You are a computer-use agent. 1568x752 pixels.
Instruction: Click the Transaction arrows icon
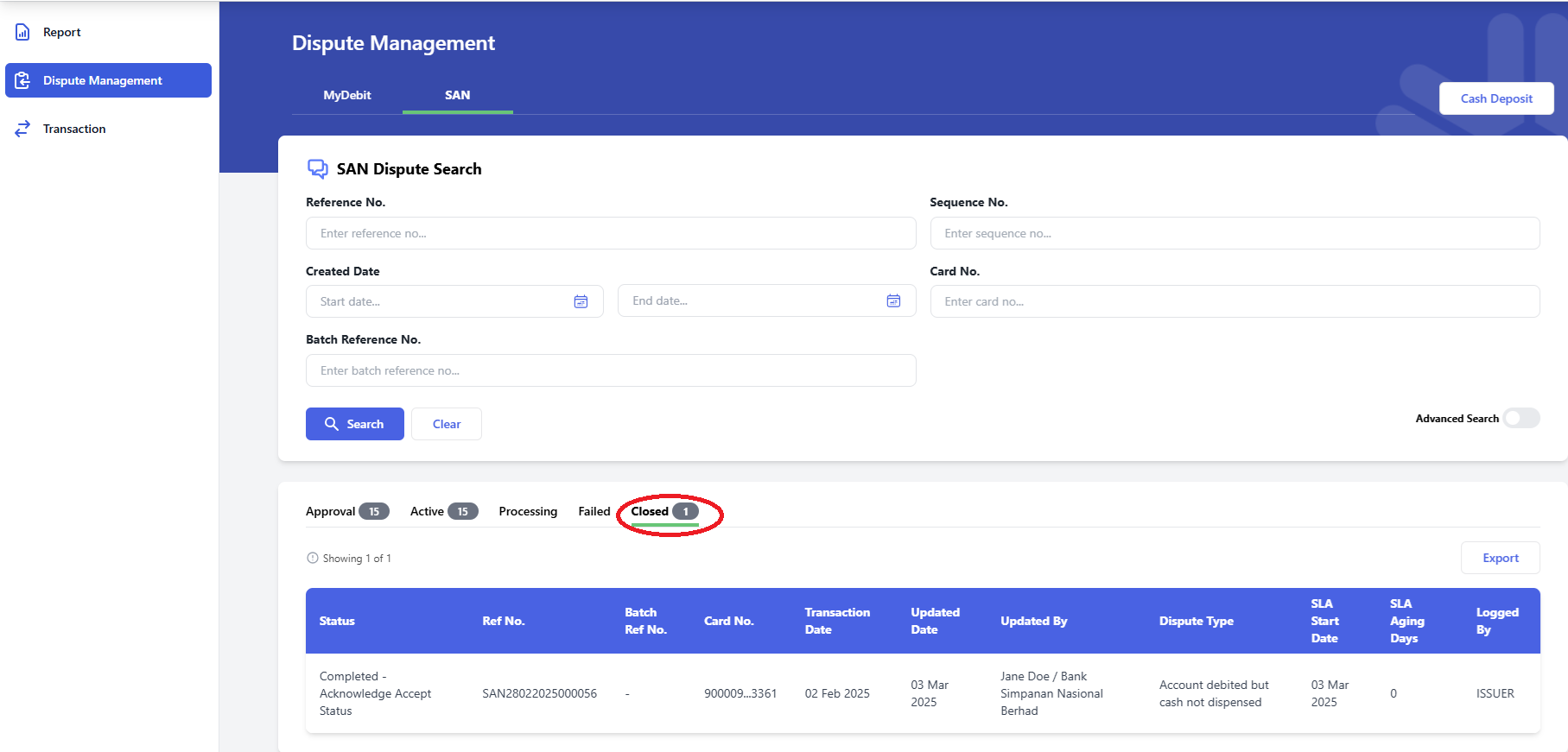(x=22, y=129)
